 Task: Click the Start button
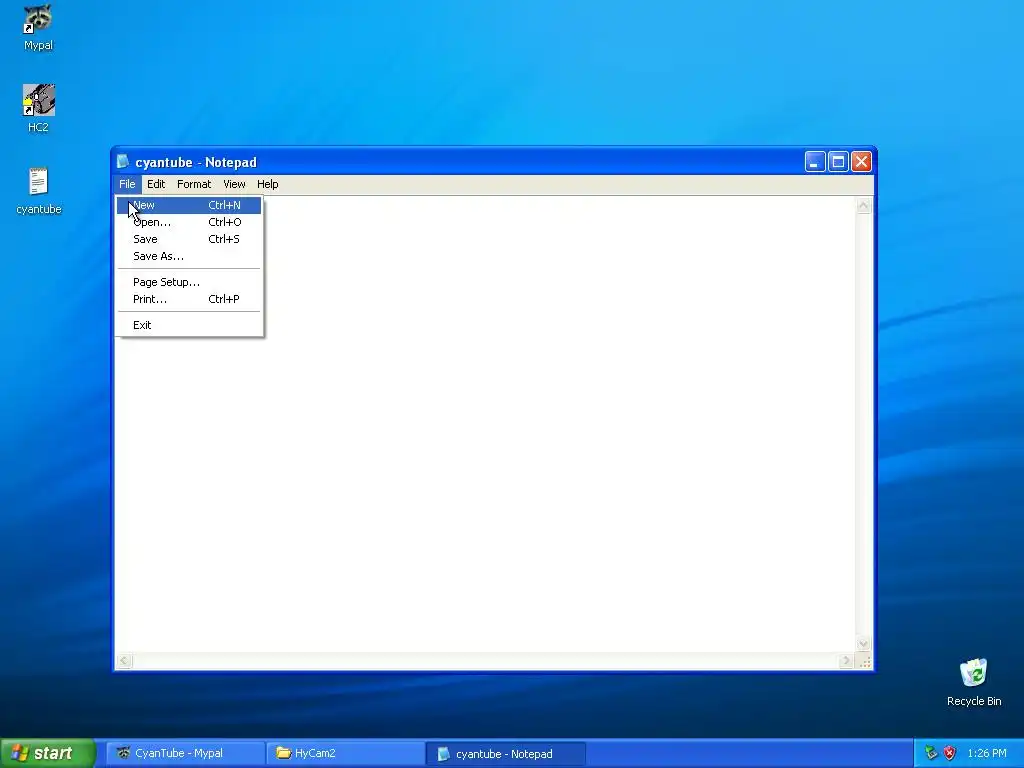(x=48, y=753)
